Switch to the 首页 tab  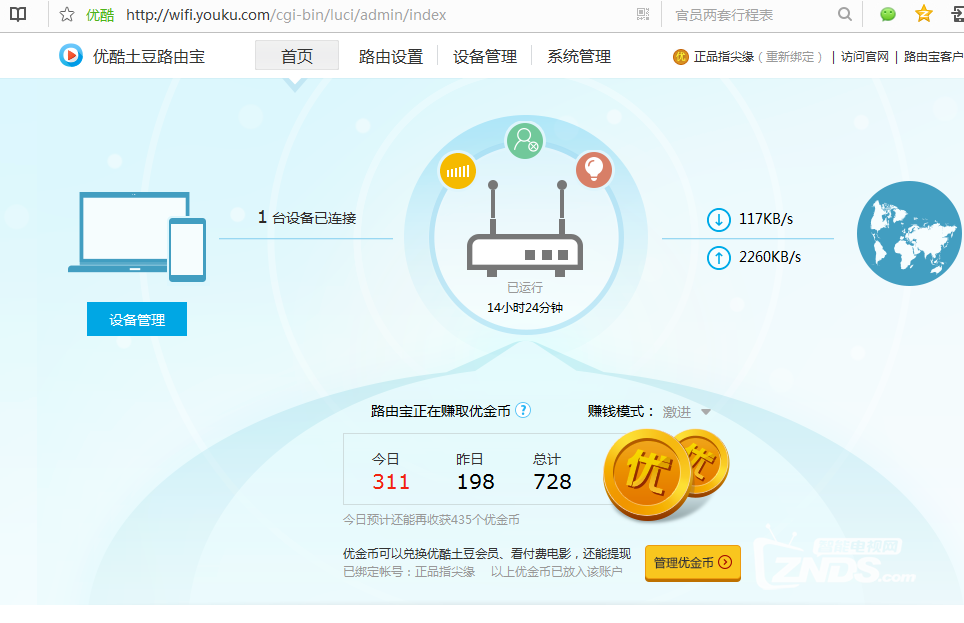pyautogui.click(x=297, y=57)
